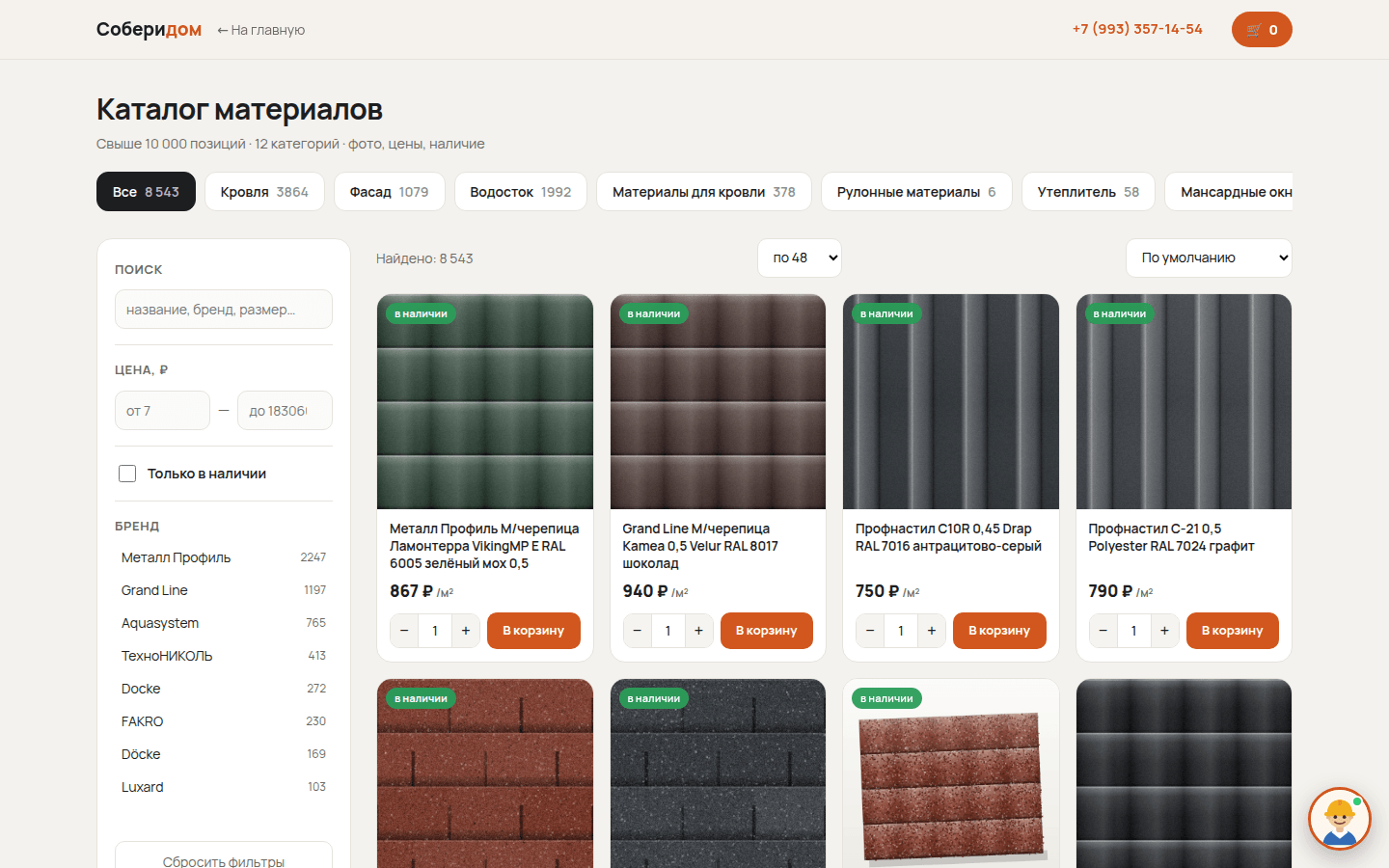This screenshot has height=868, width=1389.
Task: Open the dark gray shingle product image
Action: click(x=718, y=773)
